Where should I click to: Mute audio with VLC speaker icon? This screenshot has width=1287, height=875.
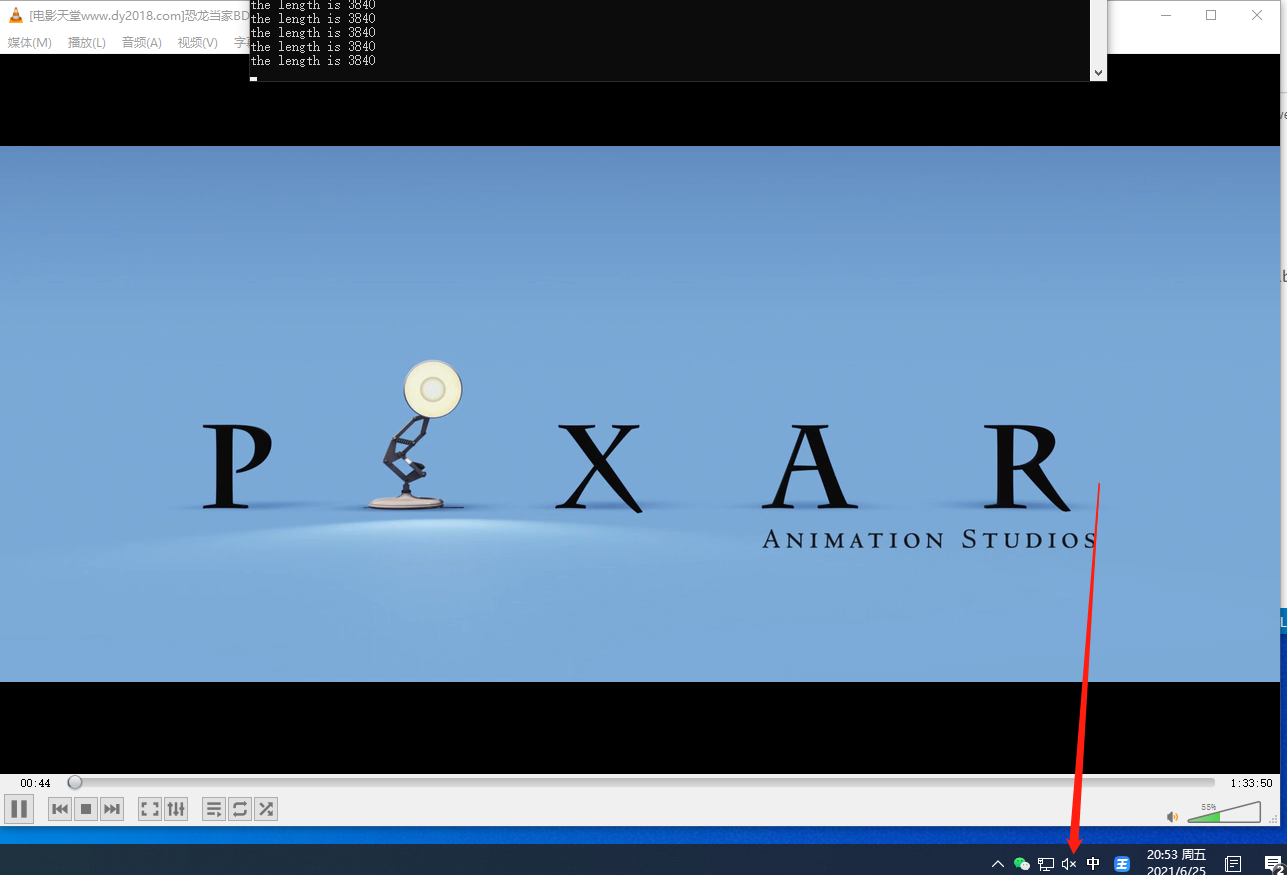click(1172, 816)
